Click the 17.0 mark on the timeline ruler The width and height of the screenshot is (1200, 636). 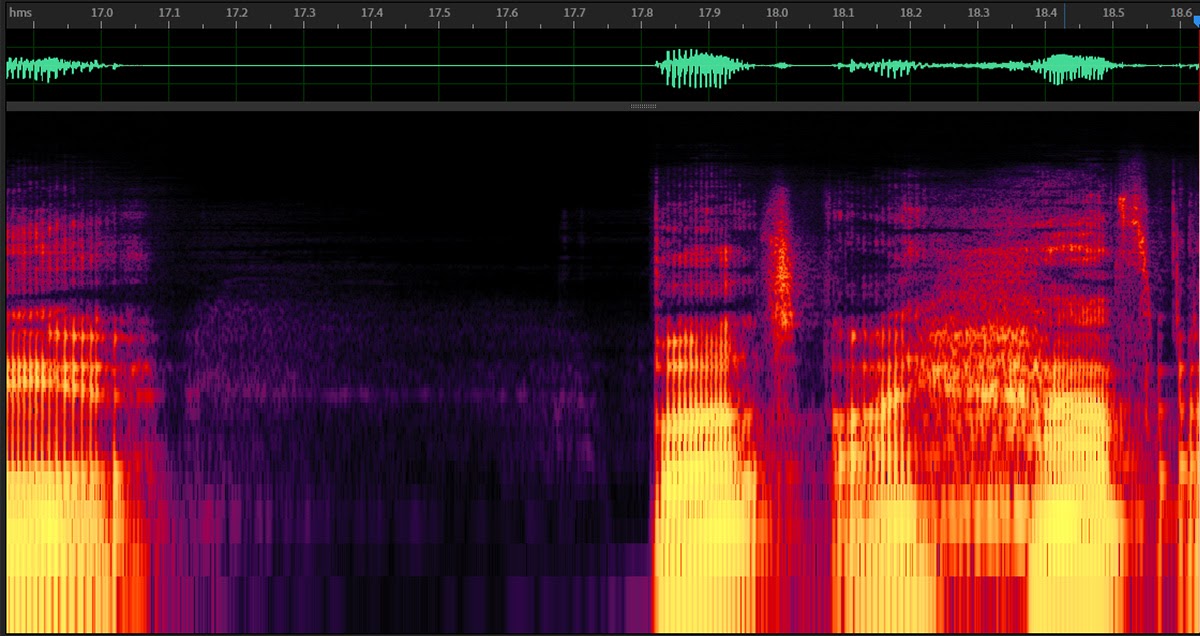coord(100,14)
